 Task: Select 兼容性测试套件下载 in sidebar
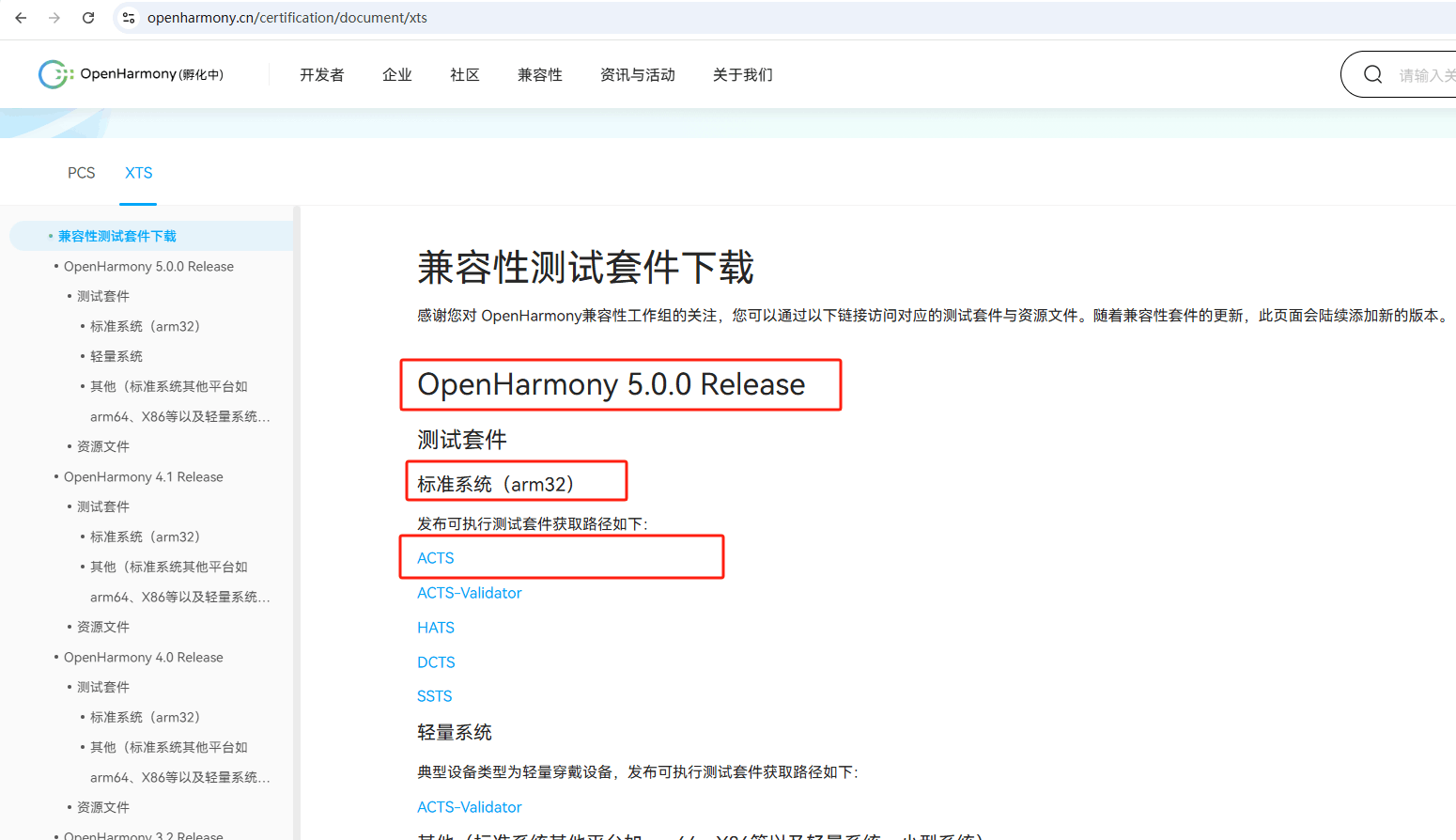coord(117,236)
